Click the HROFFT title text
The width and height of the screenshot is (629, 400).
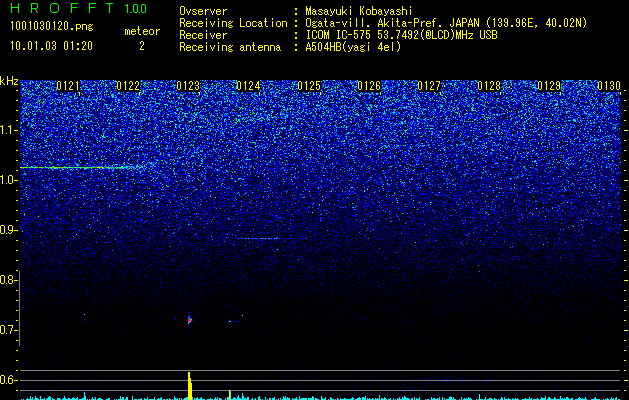coord(62,8)
